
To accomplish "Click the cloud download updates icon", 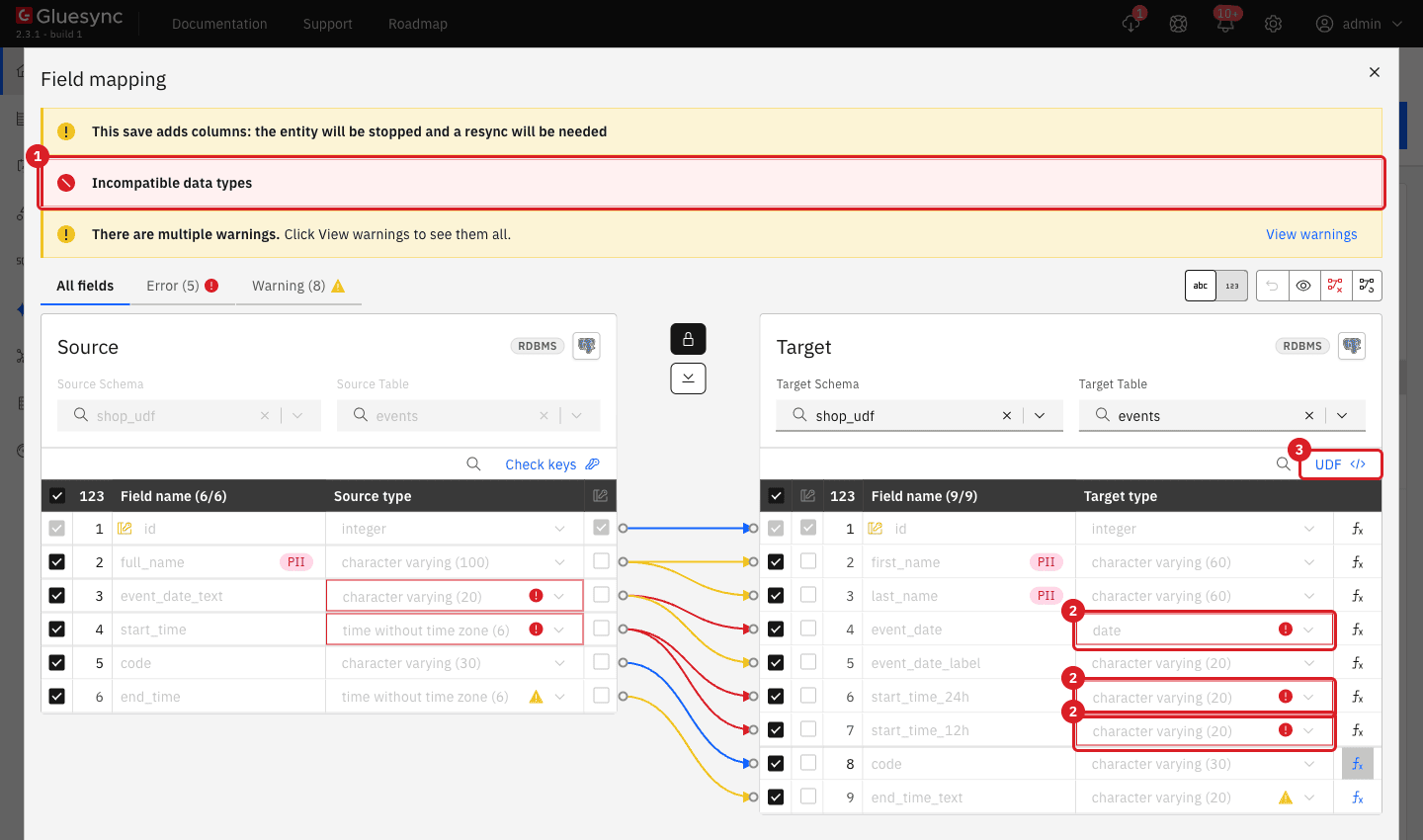I will [x=1131, y=24].
